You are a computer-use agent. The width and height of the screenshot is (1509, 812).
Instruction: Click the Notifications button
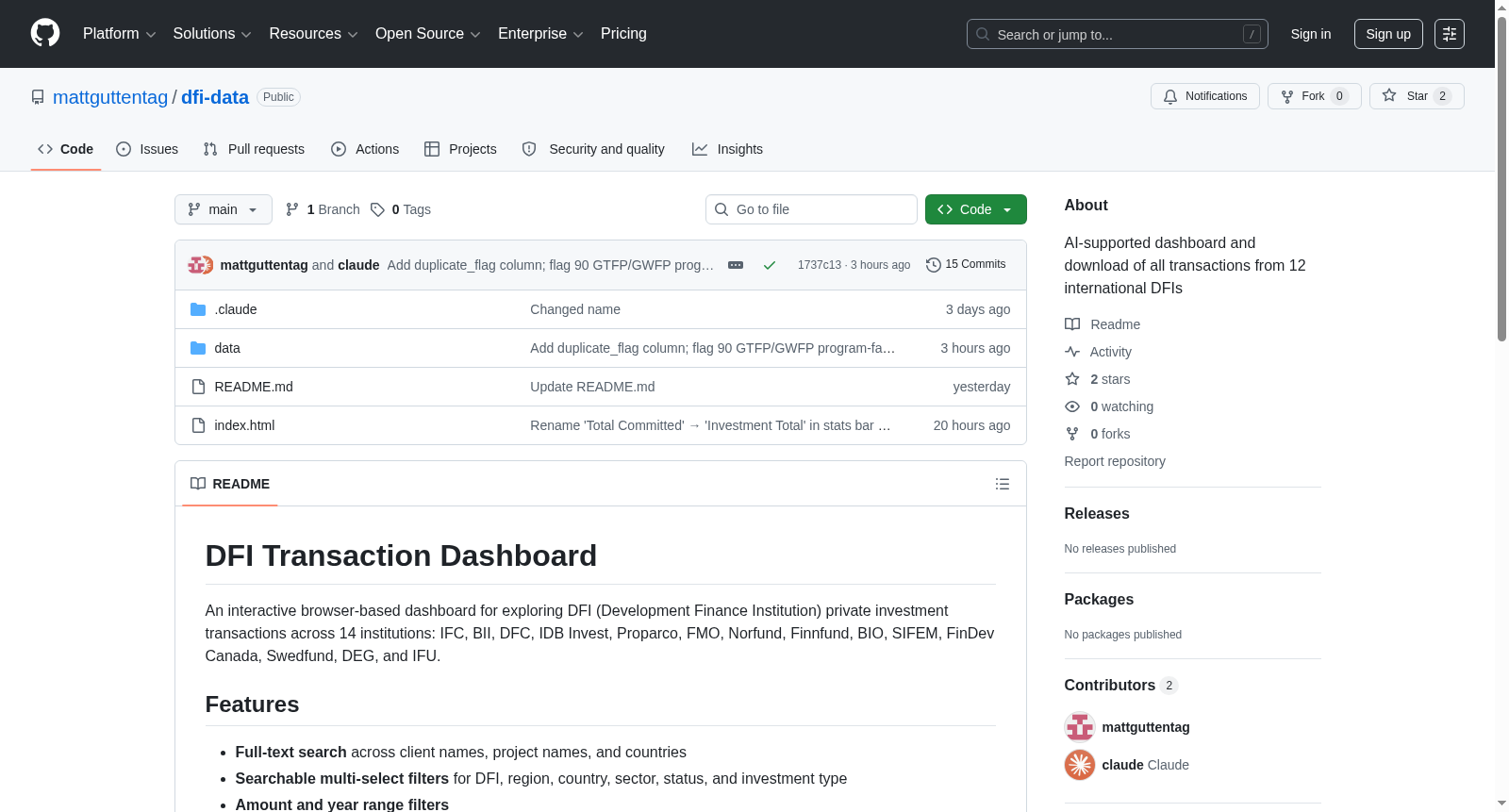(x=1205, y=96)
